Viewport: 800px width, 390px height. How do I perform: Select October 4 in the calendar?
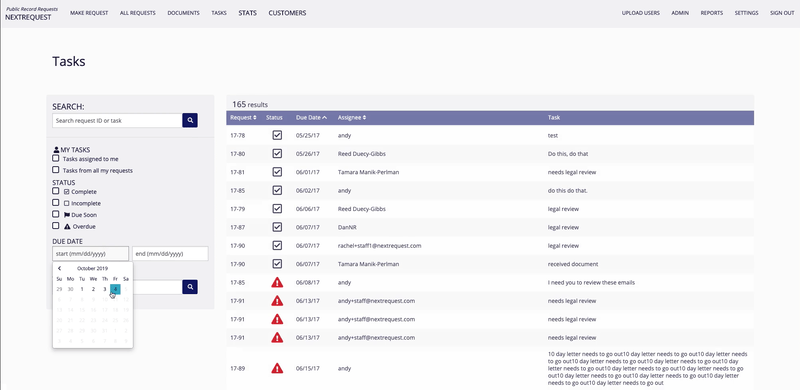coord(115,289)
